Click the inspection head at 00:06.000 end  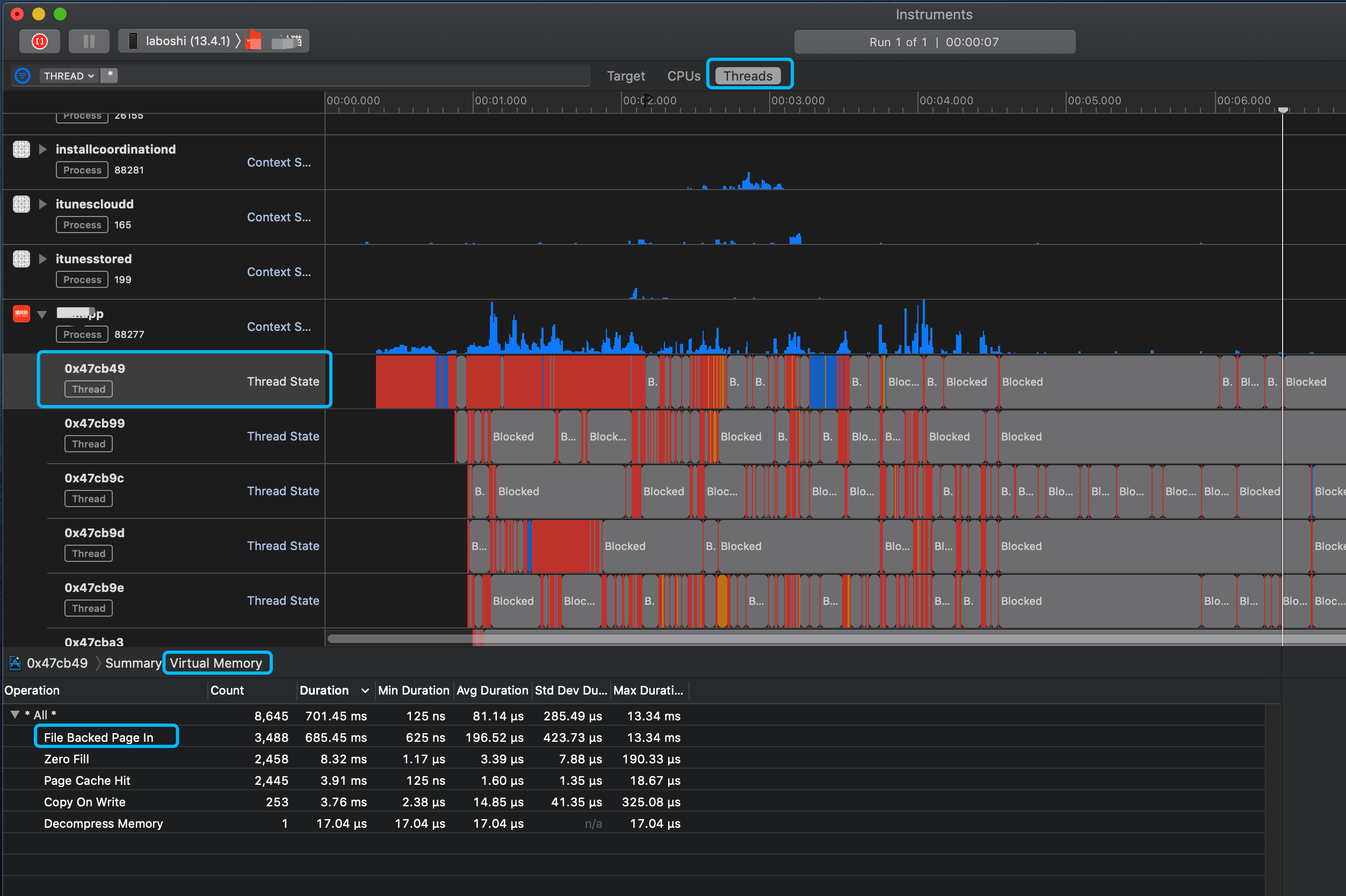(x=1283, y=109)
